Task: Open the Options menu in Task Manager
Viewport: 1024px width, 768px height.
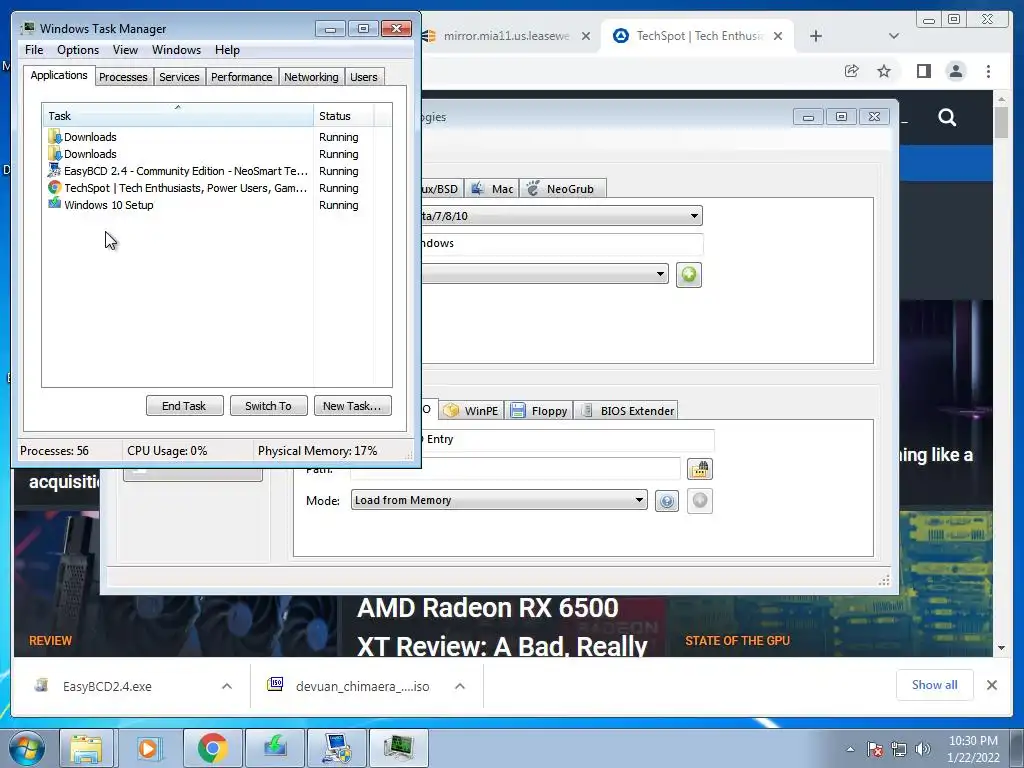Action: coord(78,50)
